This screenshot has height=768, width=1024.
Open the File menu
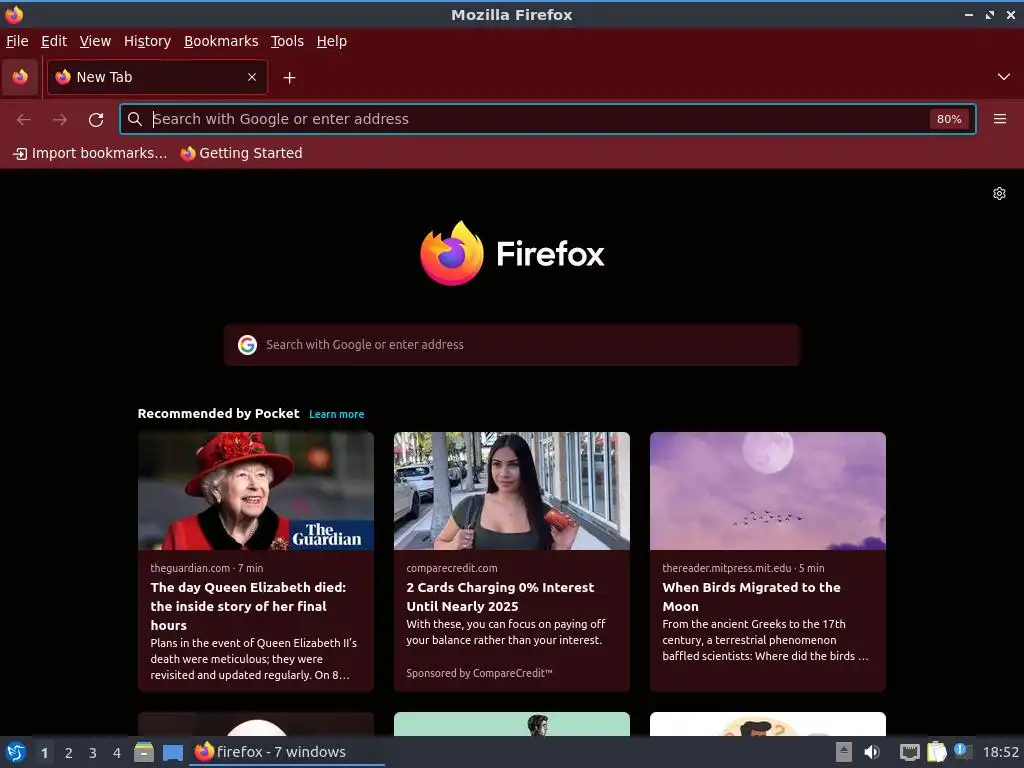pyautogui.click(x=17, y=41)
